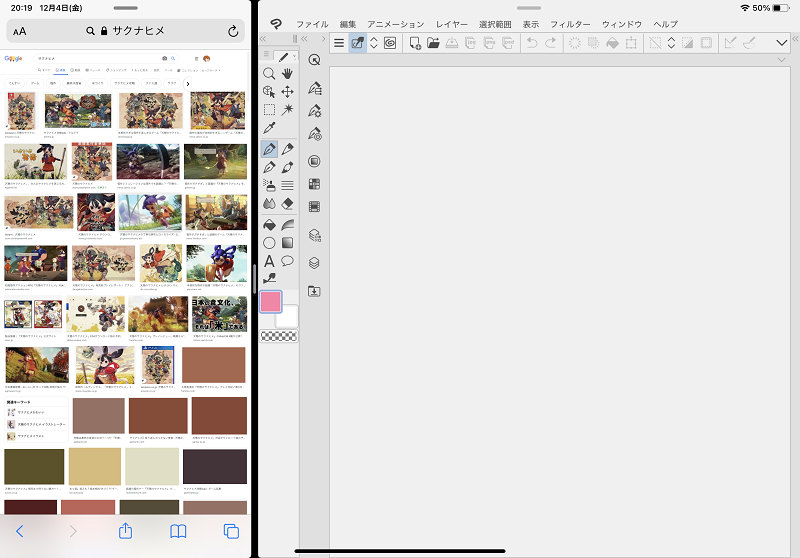
Task: Open アニメーション menu
Action: (x=396, y=24)
